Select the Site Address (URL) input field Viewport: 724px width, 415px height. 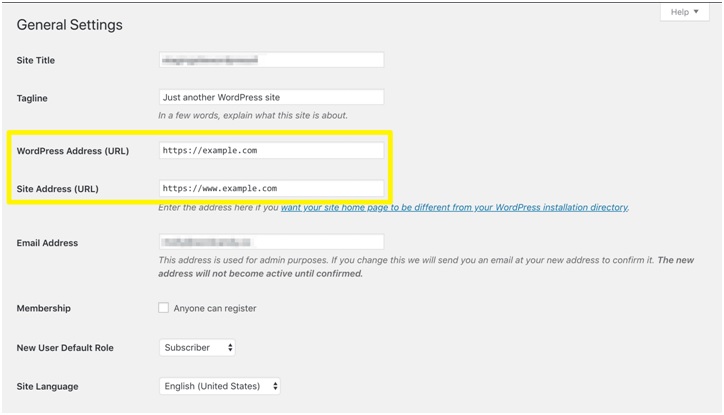pyautogui.click(x=271, y=188)
